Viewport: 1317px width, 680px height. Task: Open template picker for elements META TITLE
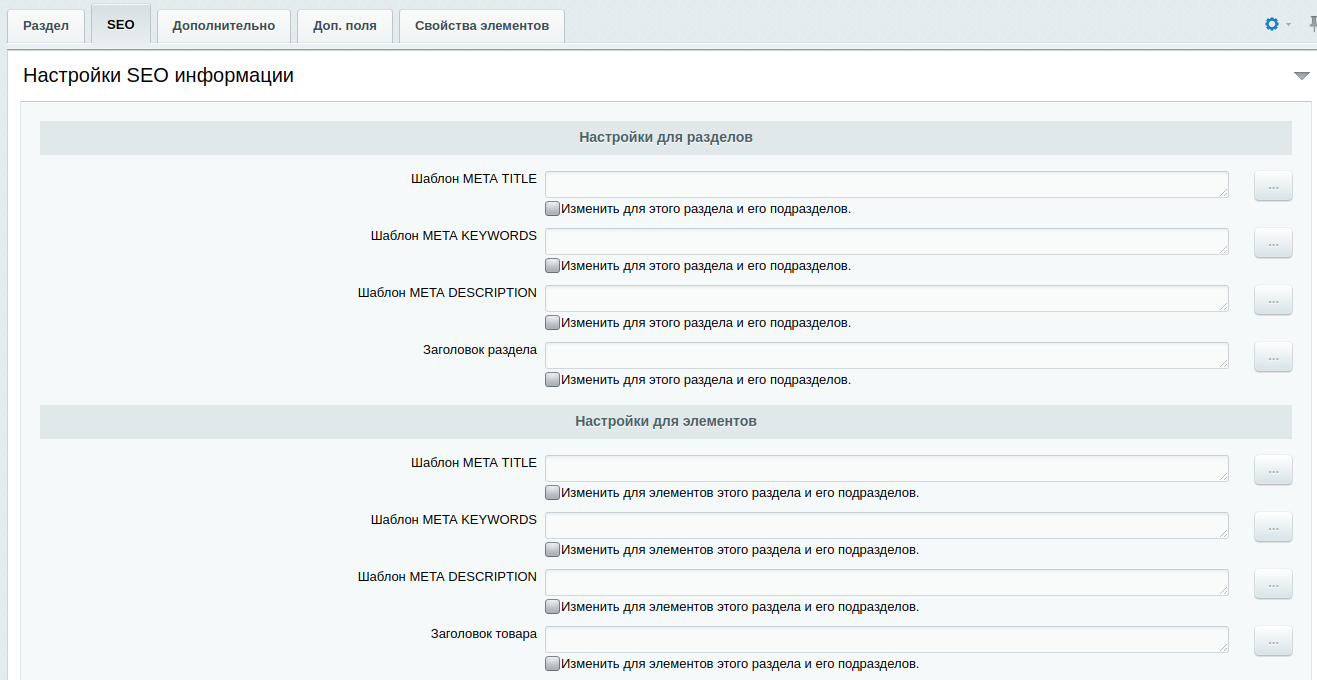coord(1273,470)
